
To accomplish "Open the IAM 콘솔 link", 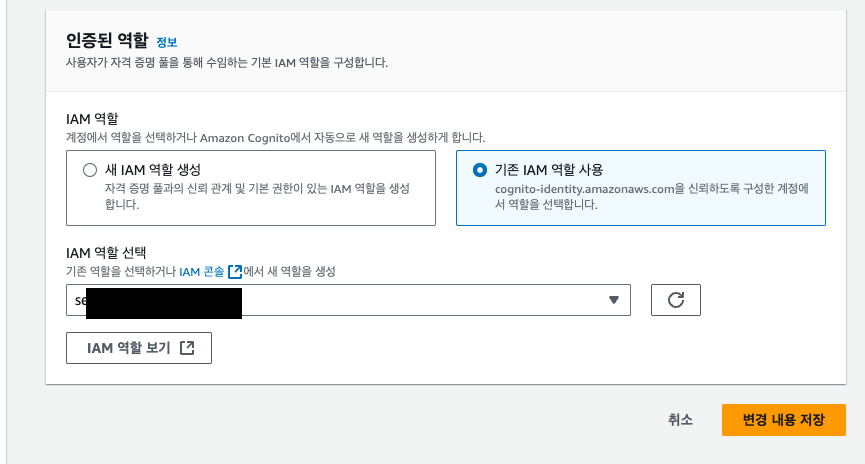I will 211,271.
